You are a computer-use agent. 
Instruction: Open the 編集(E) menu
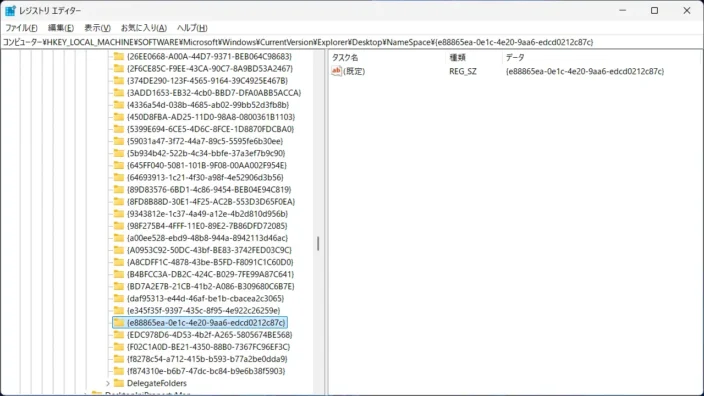click(x=61, y=28)
